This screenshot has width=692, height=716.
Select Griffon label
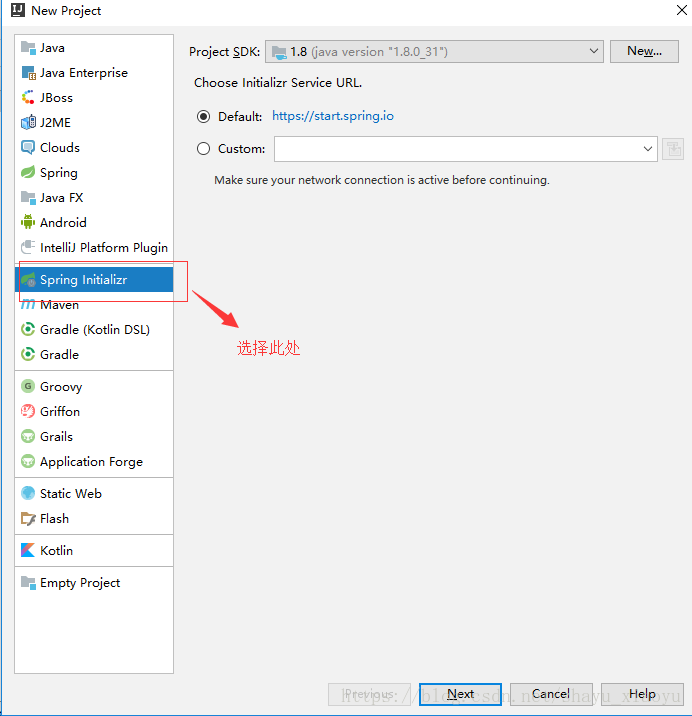(x=60, y=411)
